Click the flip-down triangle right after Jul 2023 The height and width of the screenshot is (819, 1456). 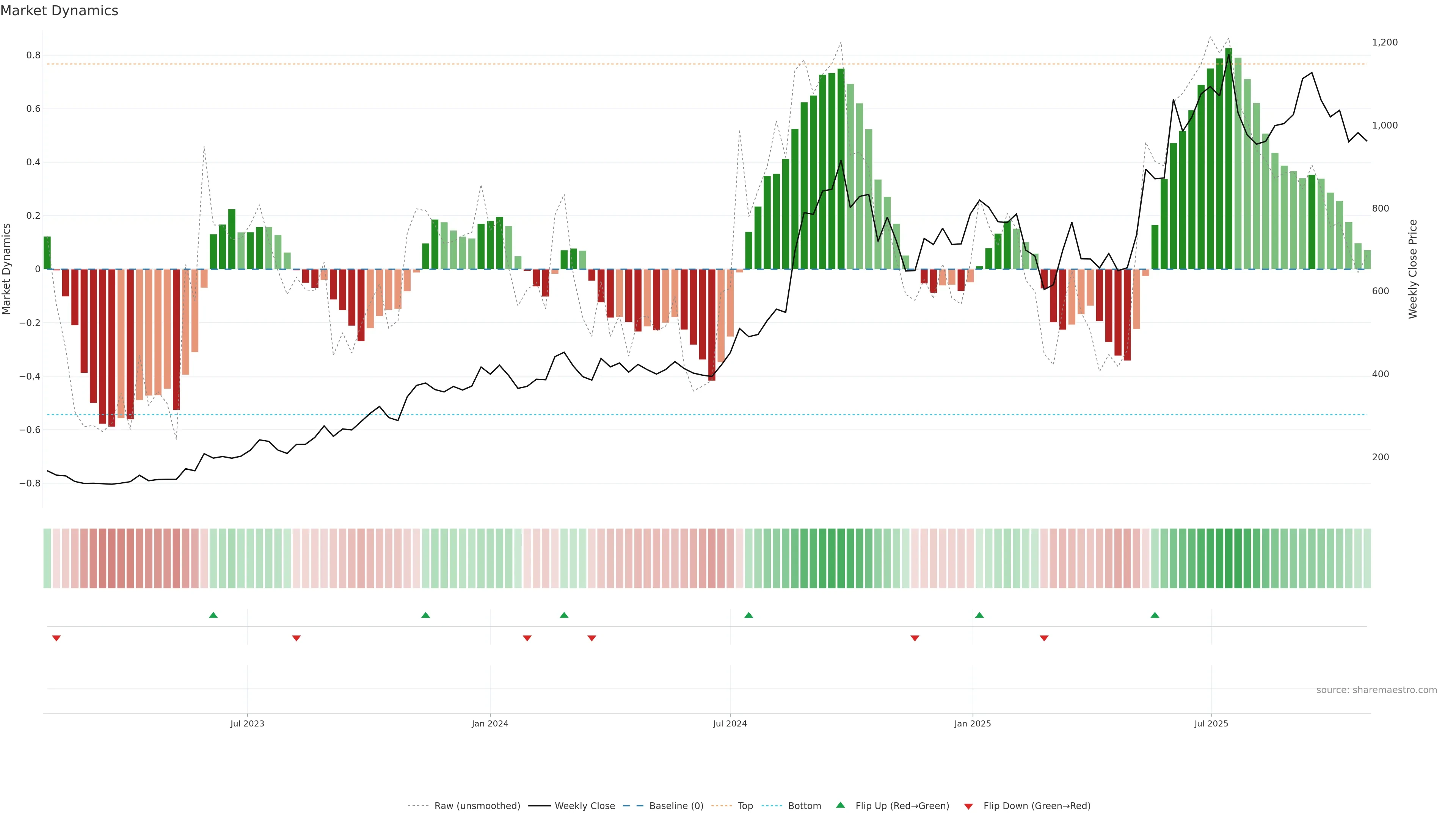point(296,638)
